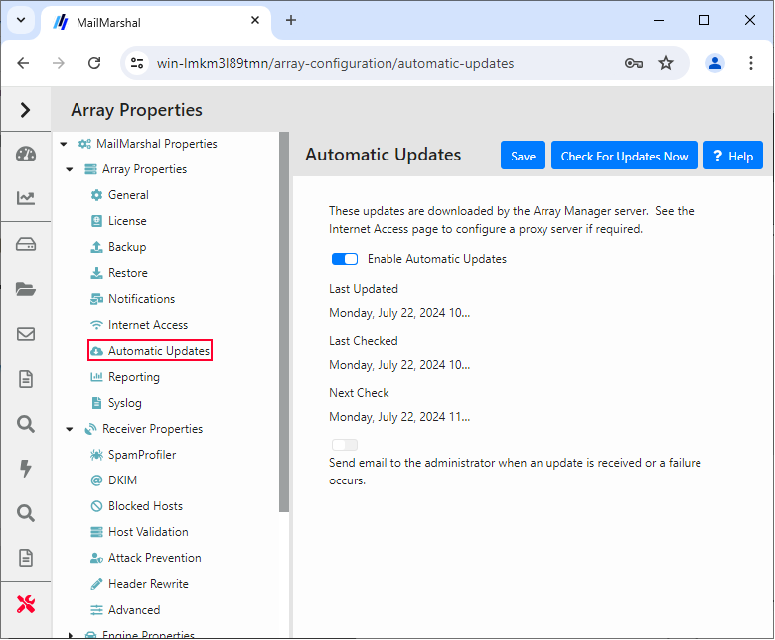
Task: Select Header Rewrite tree item
Action: click(x=148, y=584)
